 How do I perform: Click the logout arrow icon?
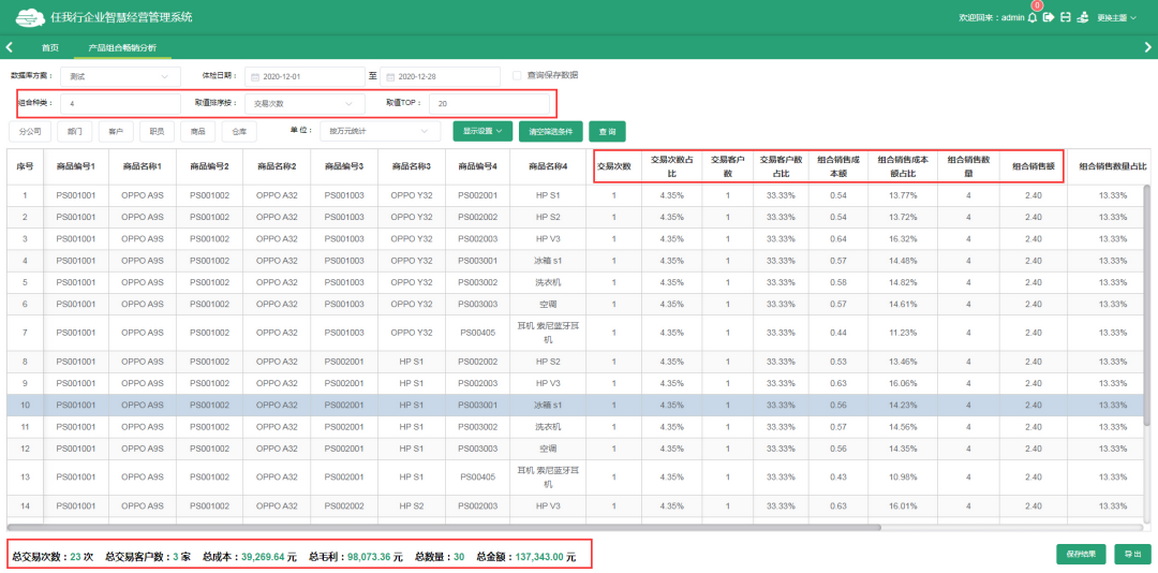point(1048,18)
